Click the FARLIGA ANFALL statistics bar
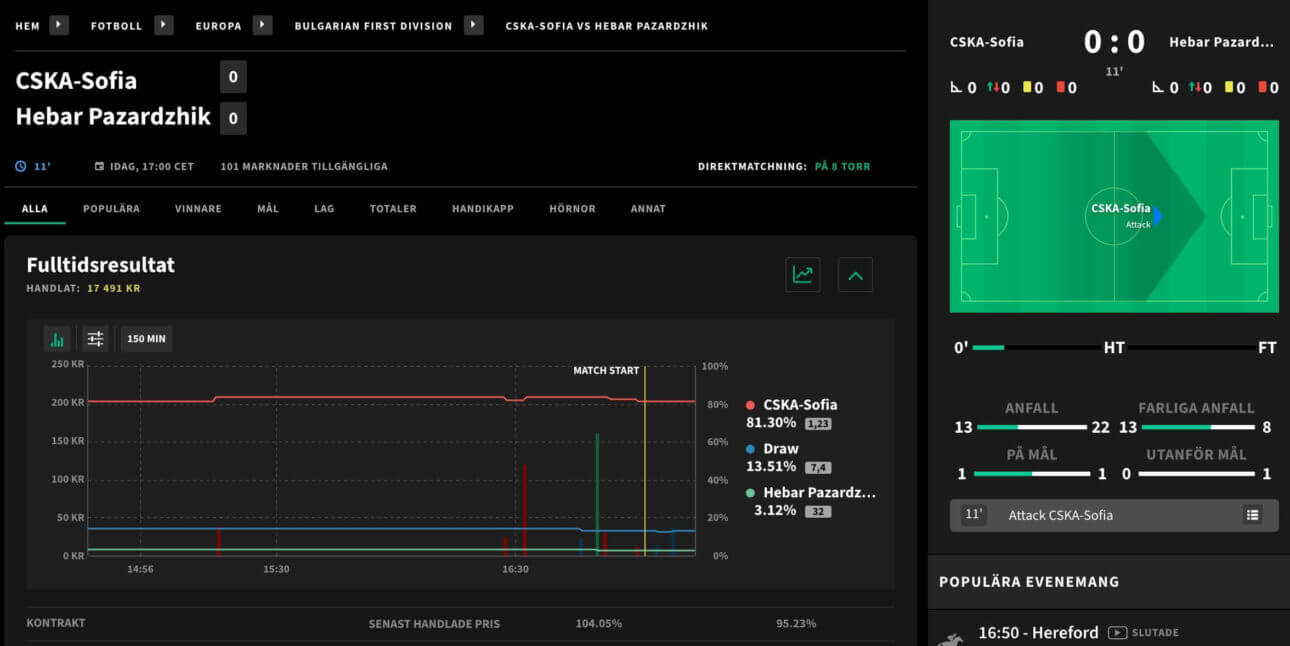 coord(1196,427)
